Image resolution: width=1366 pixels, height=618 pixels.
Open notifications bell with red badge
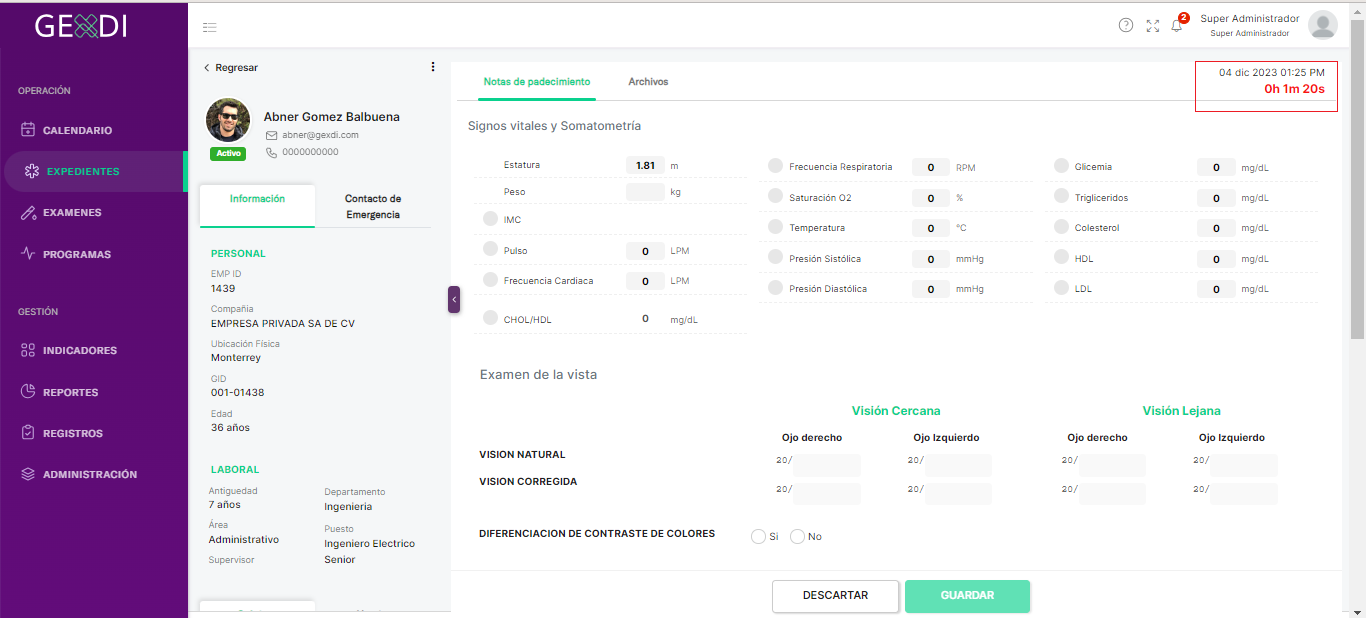click(x=1177, y=25)
